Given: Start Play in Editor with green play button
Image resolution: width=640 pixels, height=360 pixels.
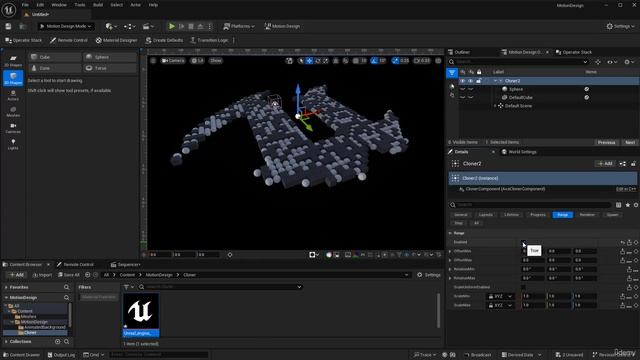Looking at the screenshot, I should click(x=172, y=26).
